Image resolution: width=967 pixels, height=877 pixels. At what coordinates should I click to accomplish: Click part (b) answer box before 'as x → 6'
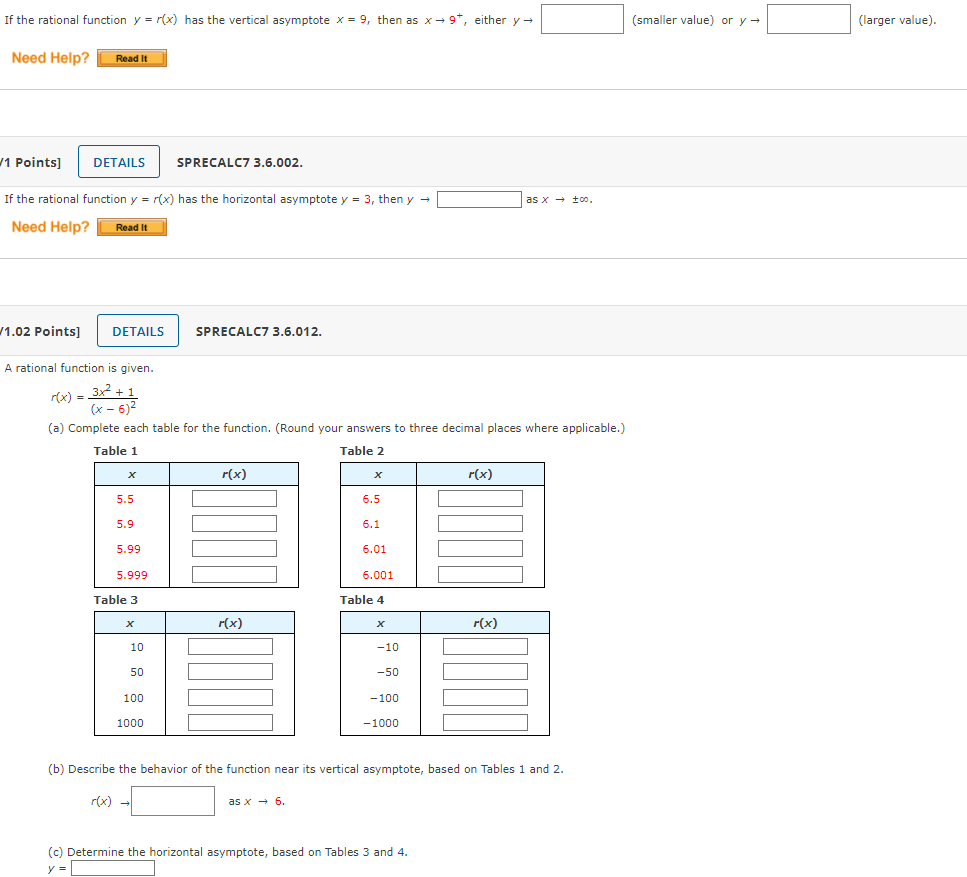[x=173, y=801]
